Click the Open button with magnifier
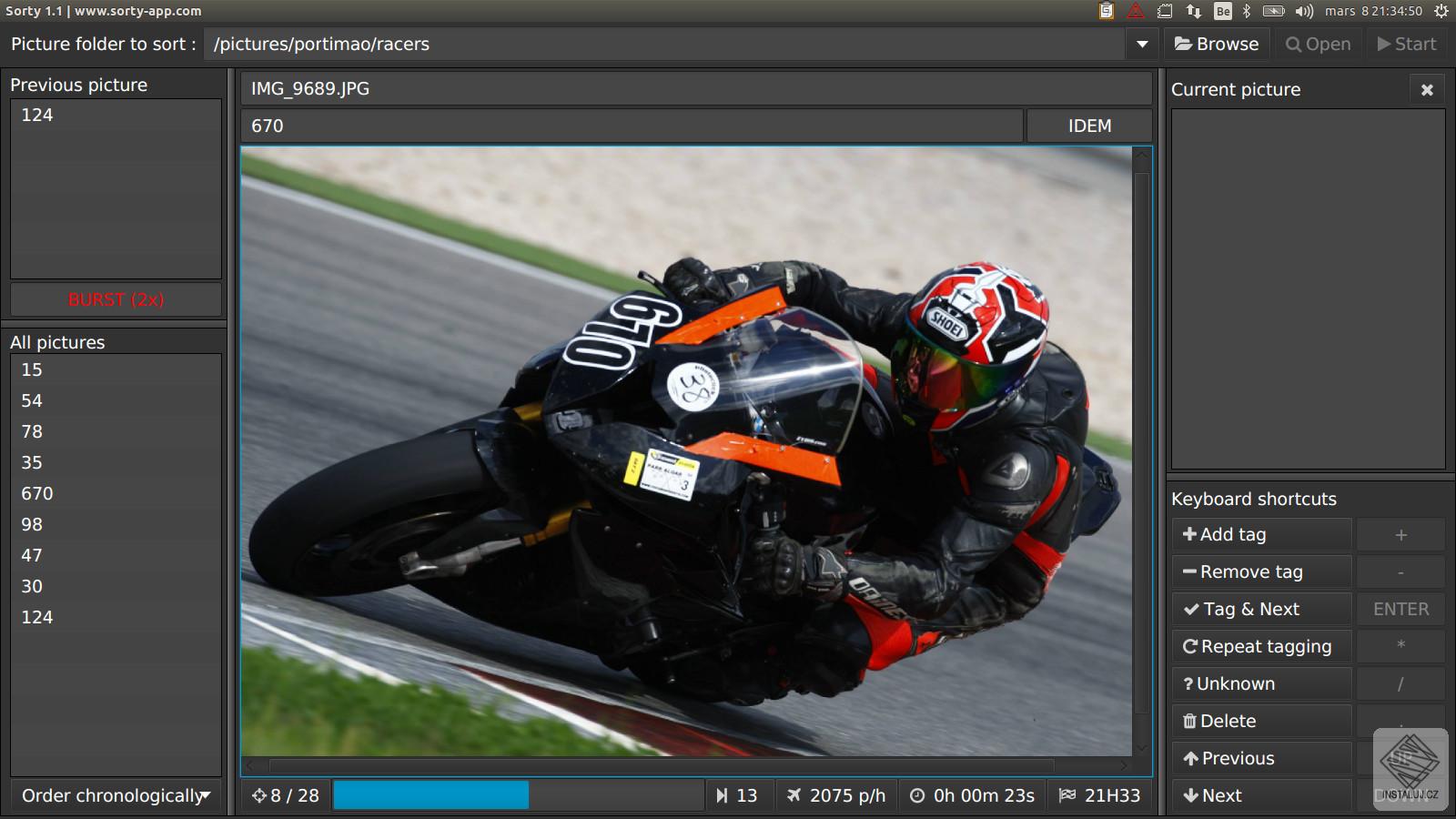This screenshot has width=1456, height=819. (x=1318, y=44)
